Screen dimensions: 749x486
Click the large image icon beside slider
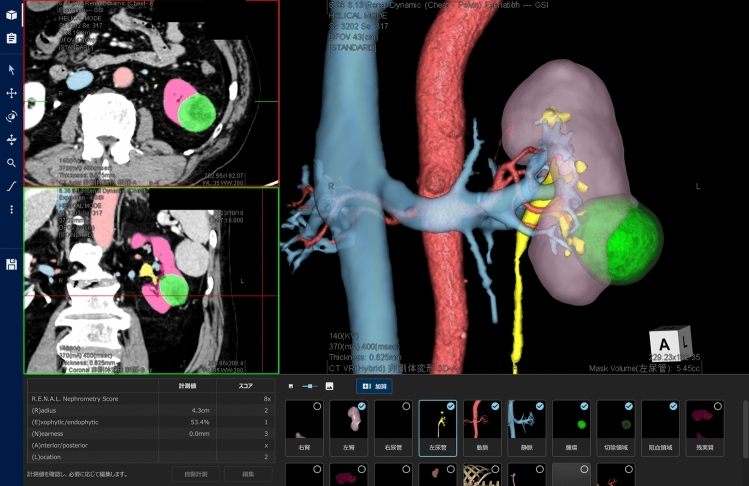329,386
